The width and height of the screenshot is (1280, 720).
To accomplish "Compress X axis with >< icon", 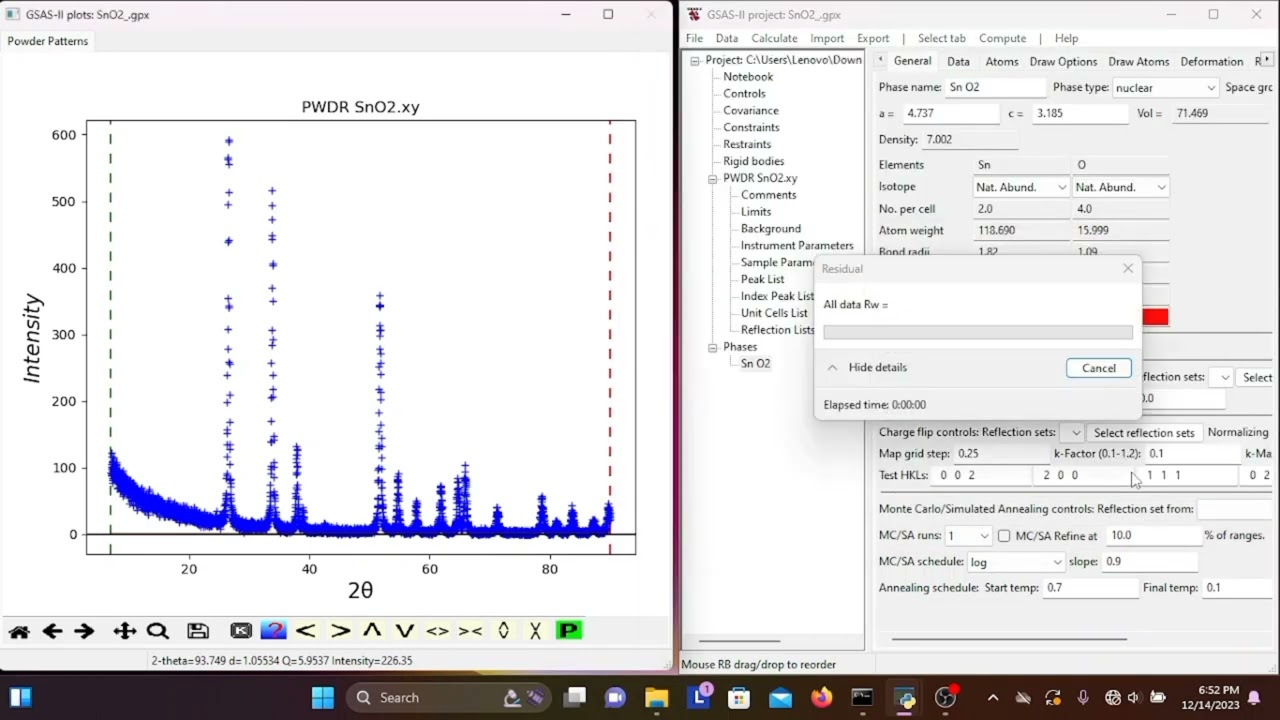I will (470, 631).
